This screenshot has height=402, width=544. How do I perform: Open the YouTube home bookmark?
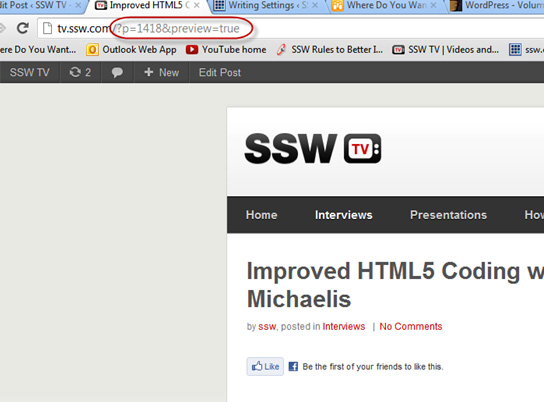226,50
